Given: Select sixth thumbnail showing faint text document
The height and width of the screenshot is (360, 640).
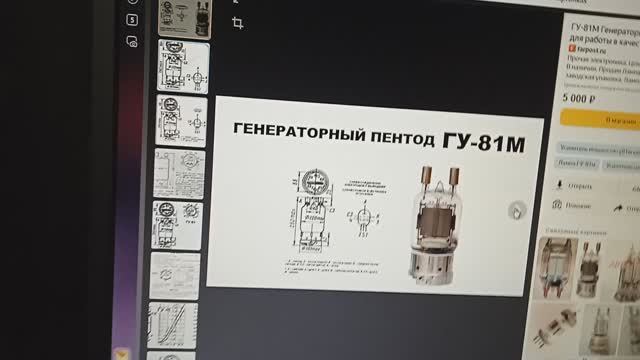Looking at the screenshot, I should pos(175,276).
